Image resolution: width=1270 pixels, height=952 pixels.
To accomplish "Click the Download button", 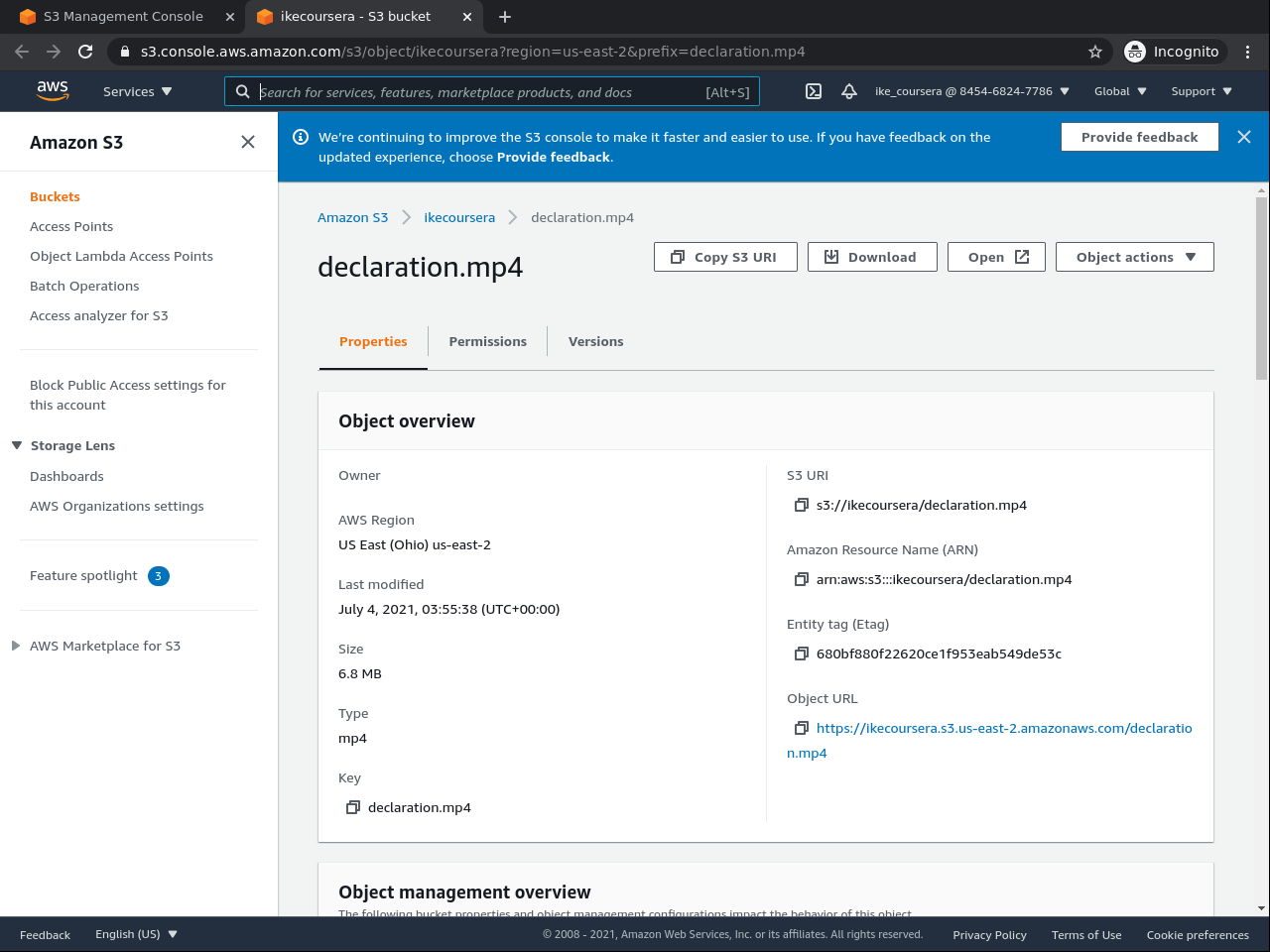I will (x=872, y=257).
